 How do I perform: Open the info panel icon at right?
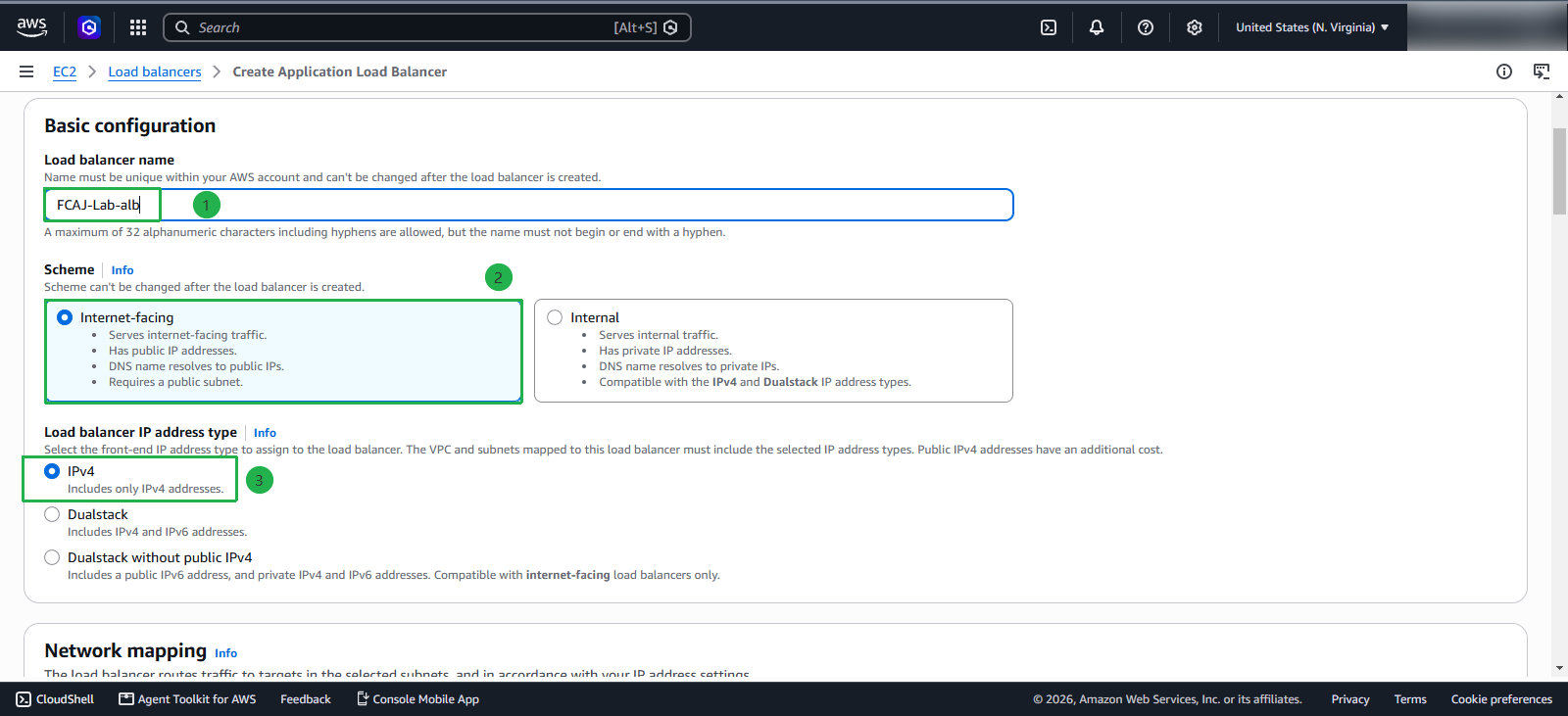1504,72
